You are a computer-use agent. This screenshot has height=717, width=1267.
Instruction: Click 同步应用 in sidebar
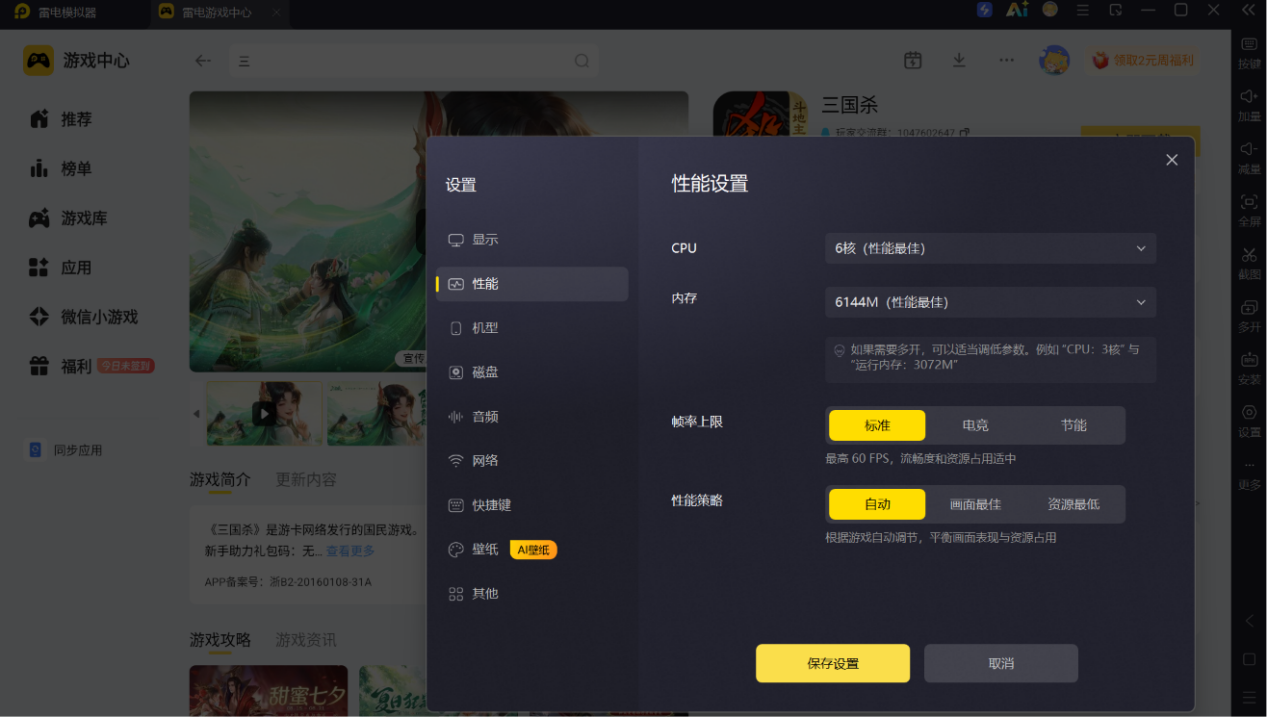[66, 450]
